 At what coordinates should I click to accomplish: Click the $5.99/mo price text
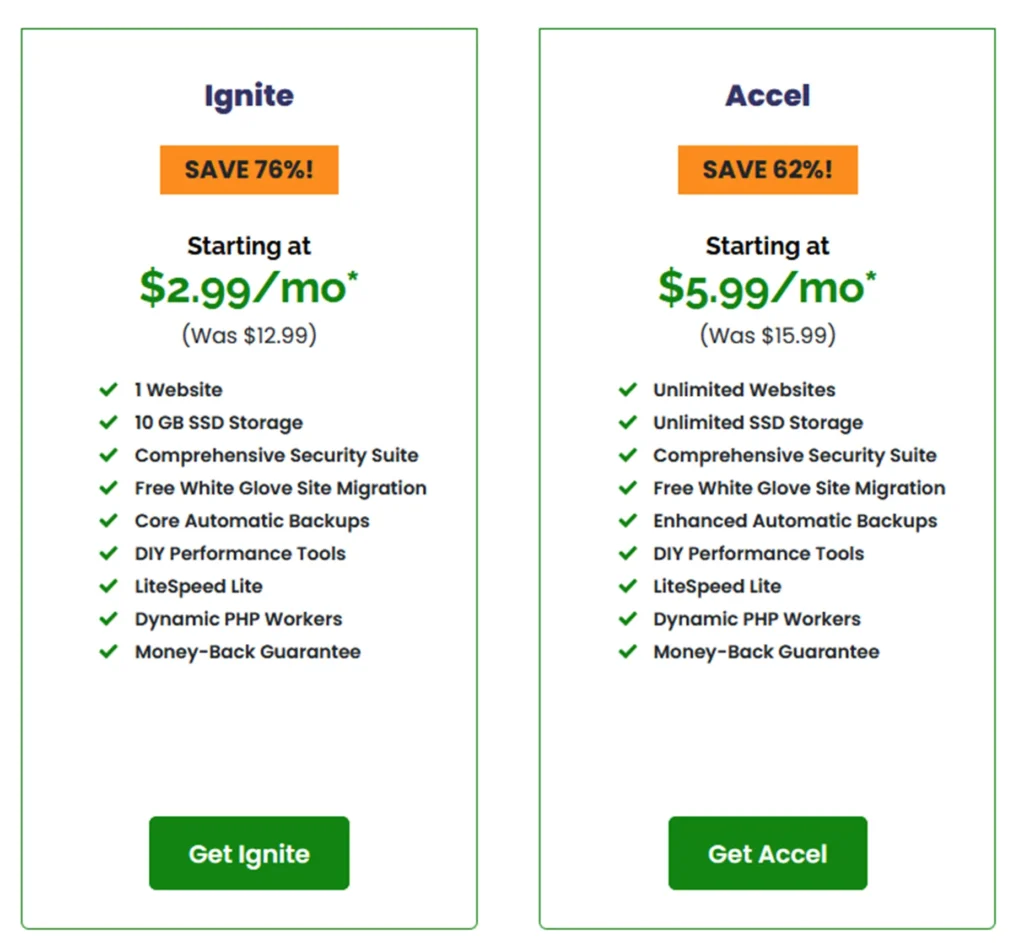[767, 287]
